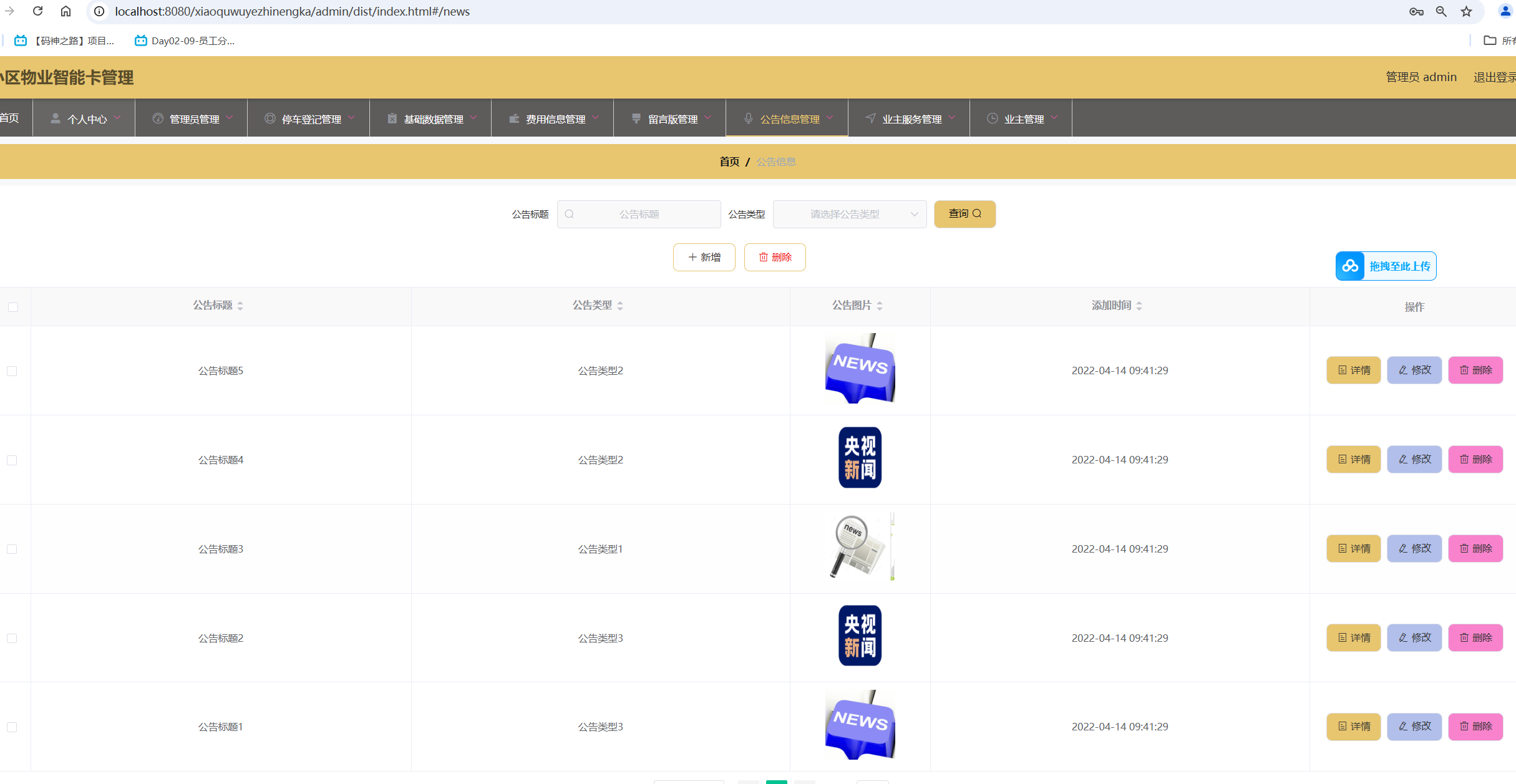Expand the 个人中心 dropdown menu
This screenshot has height=784, width=1516.
(84, 119)
